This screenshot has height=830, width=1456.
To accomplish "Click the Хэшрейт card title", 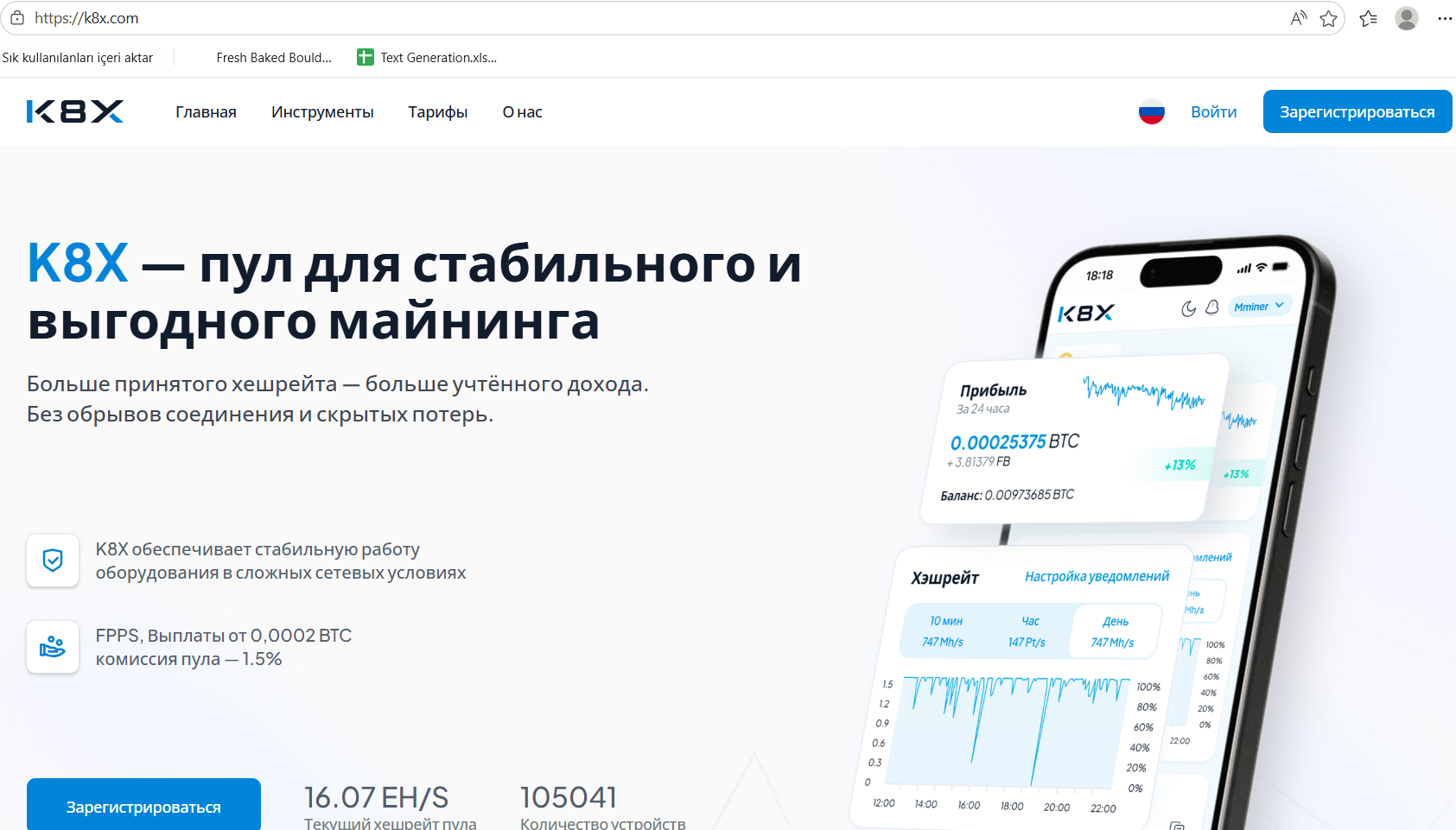I will coord(944,578).
